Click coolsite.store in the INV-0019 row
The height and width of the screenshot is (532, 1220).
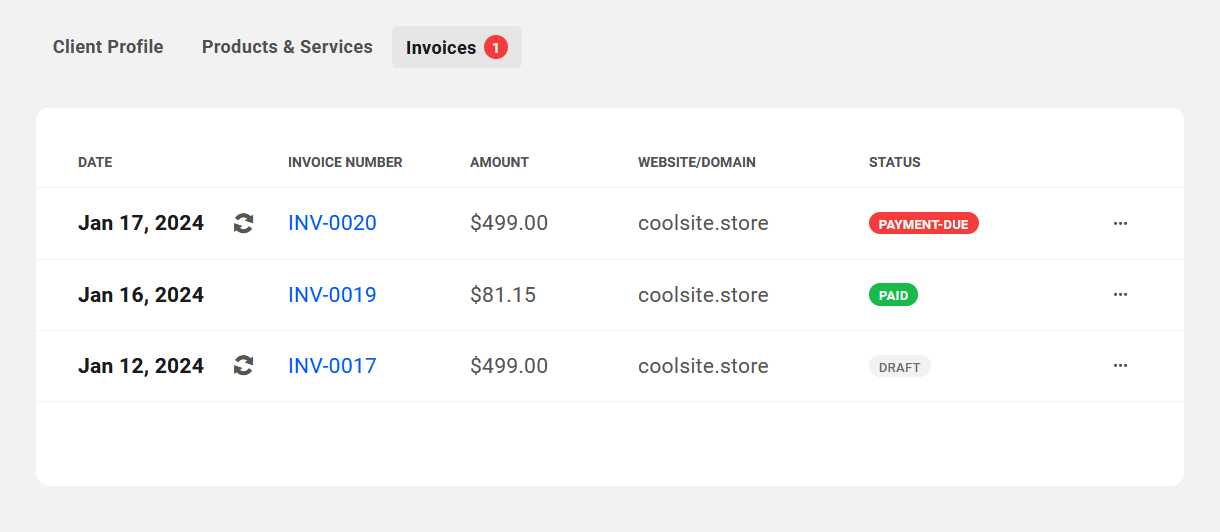[x=703, y=295]
